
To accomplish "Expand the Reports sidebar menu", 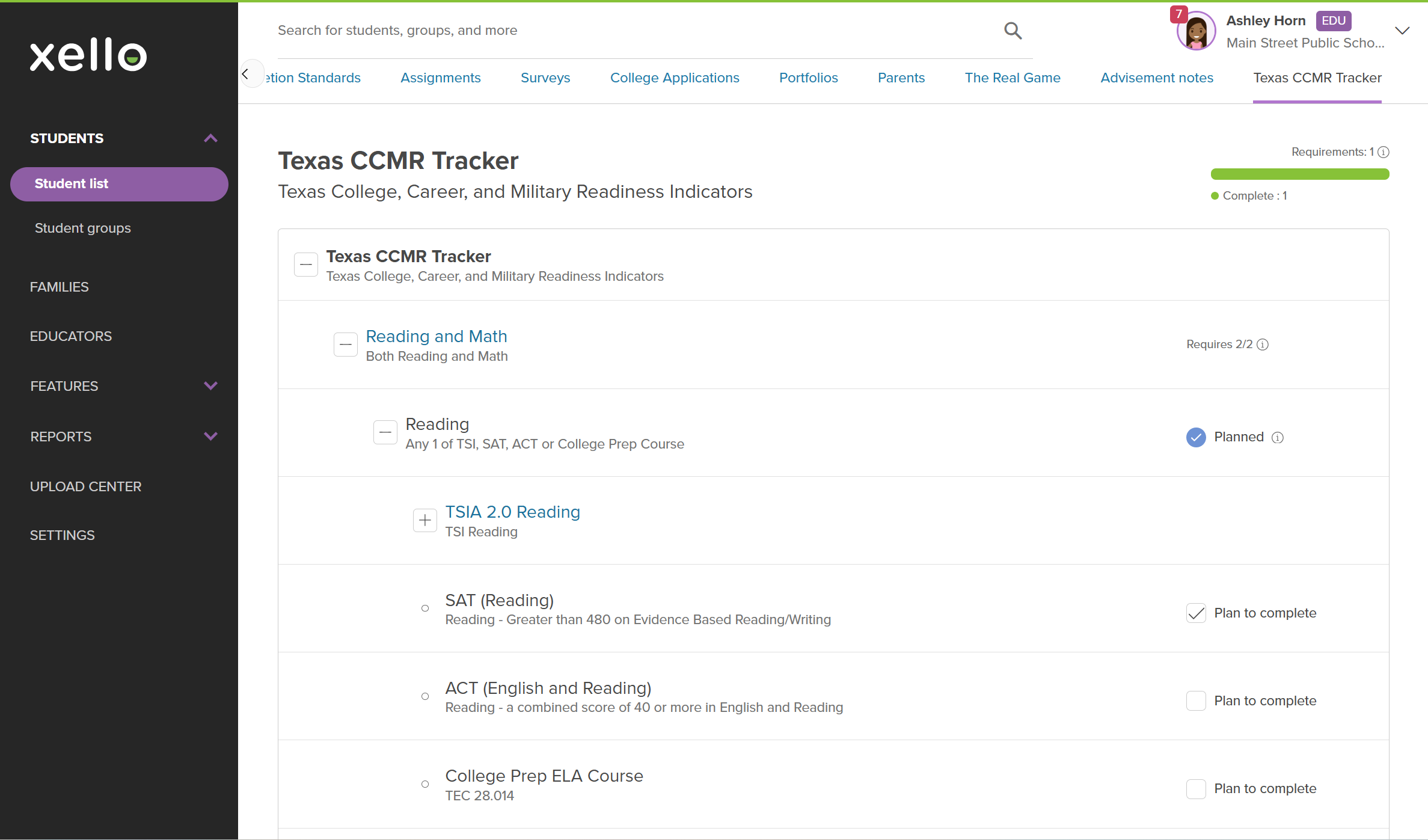I will point(210,437).
